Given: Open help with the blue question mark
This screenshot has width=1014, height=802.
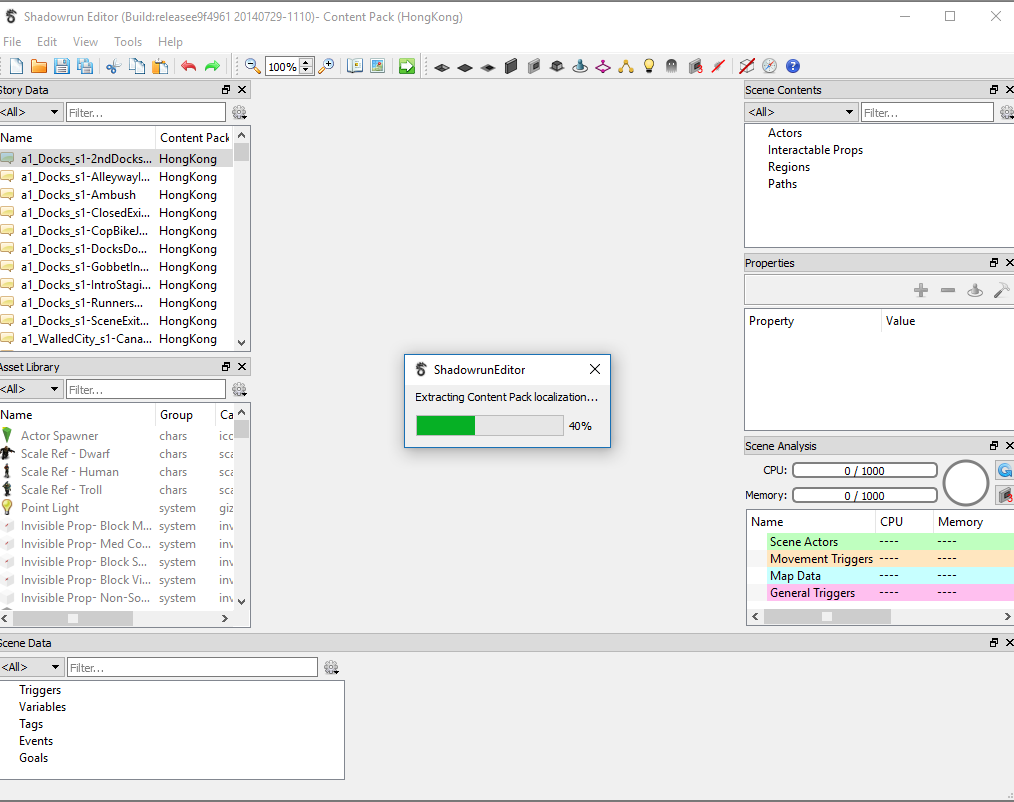Looking at the screenshot, I should (792, 66).
